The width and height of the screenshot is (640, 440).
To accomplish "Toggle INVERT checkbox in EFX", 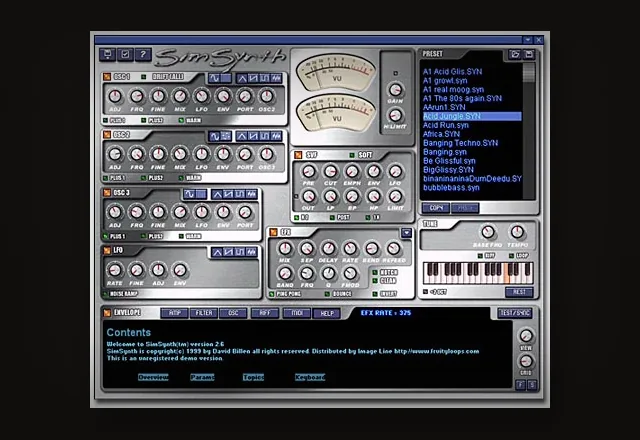I will (375, 294).
